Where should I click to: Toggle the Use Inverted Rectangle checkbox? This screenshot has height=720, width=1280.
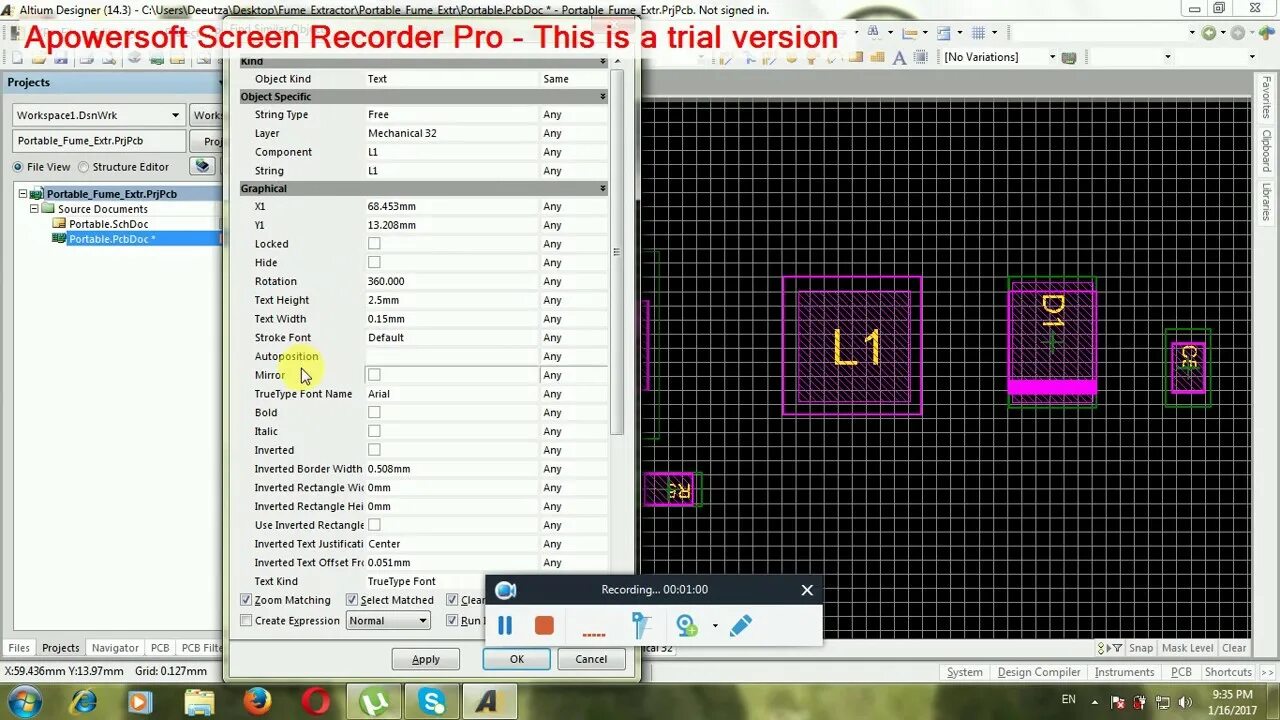point(374,525)
